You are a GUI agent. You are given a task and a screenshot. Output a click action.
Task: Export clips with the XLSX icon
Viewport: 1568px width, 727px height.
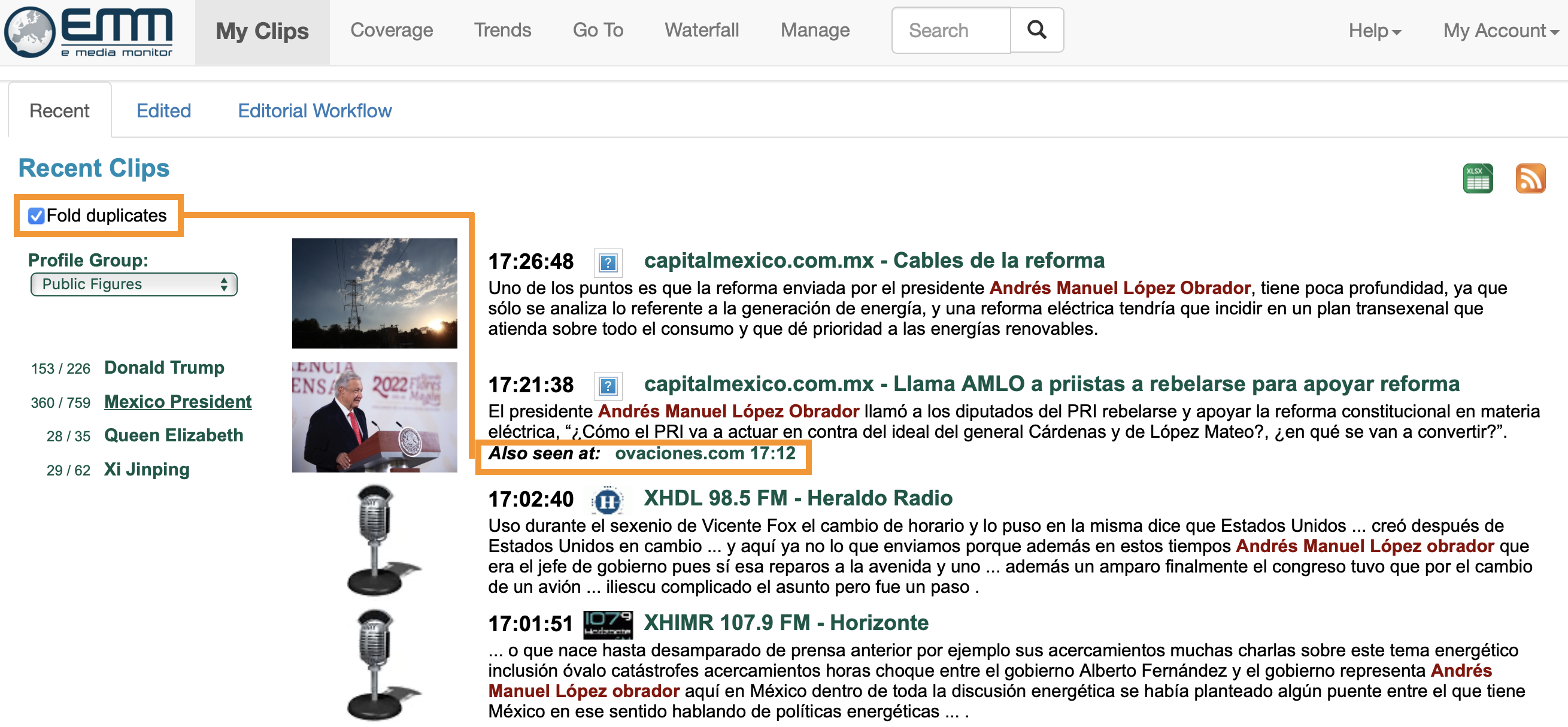click(1478, 178)
